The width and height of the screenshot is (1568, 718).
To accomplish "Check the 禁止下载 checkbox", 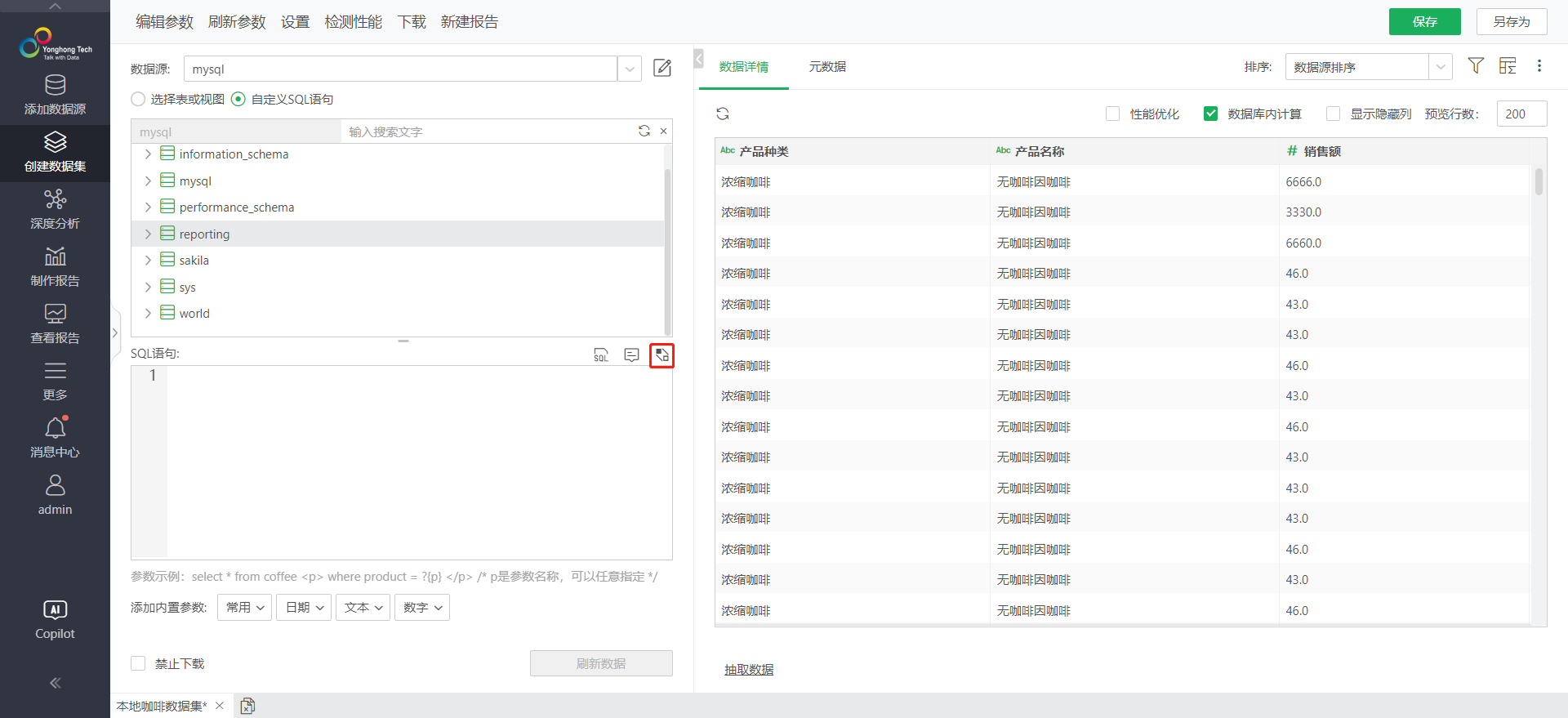I will pos(138,663).
